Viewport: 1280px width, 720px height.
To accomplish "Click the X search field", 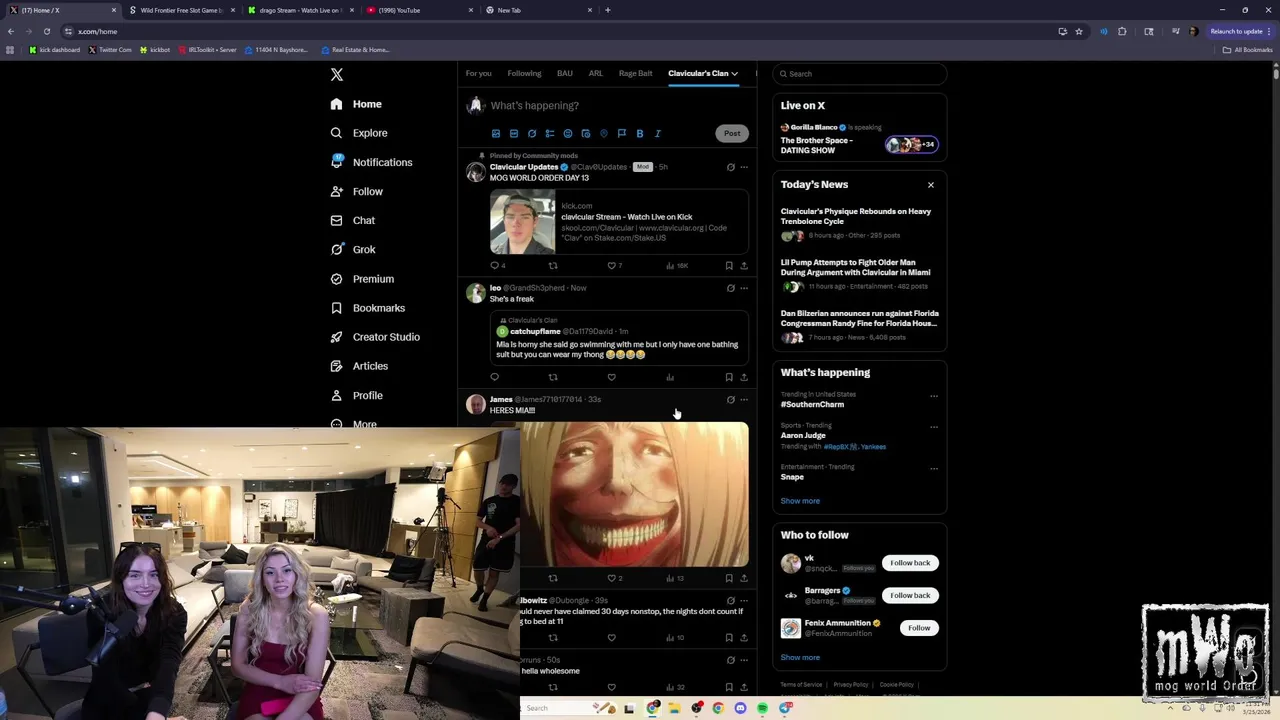I will click(860, 73).
